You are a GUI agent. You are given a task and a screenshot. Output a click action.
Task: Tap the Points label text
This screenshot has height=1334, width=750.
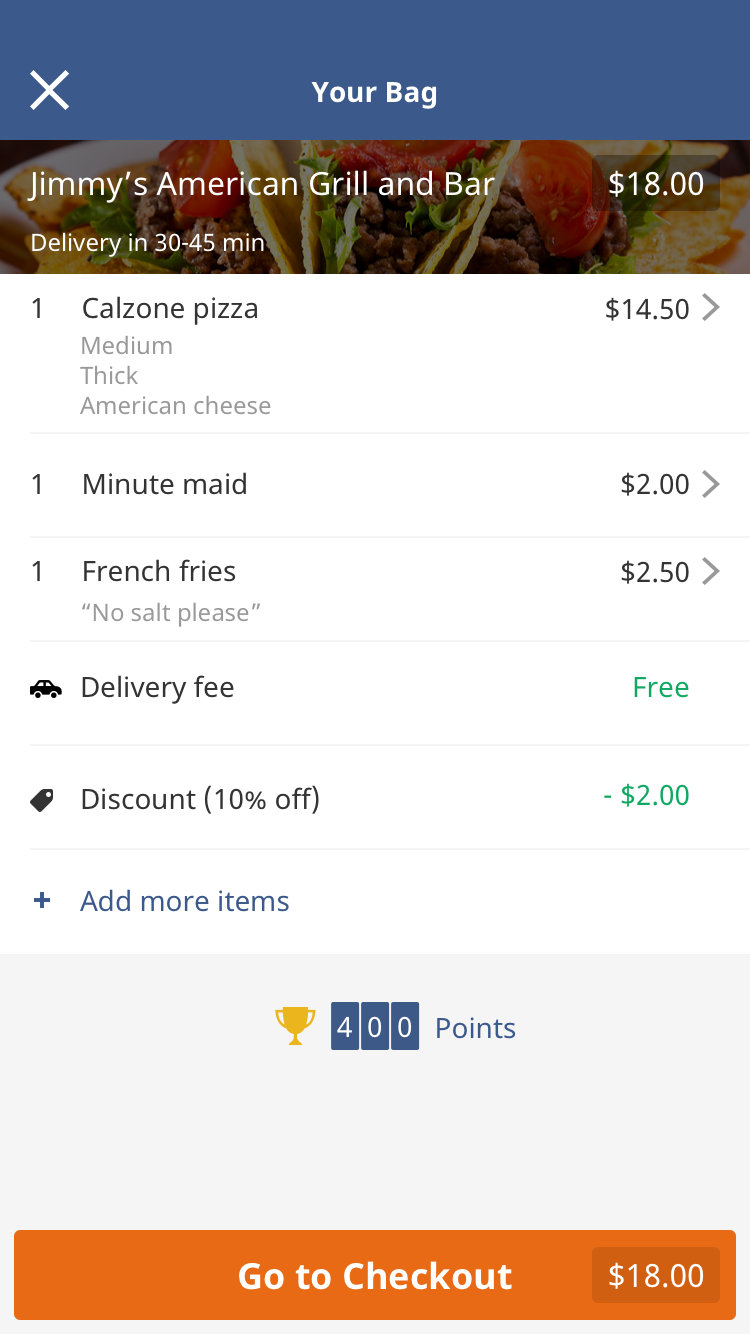coord(475,1028)
